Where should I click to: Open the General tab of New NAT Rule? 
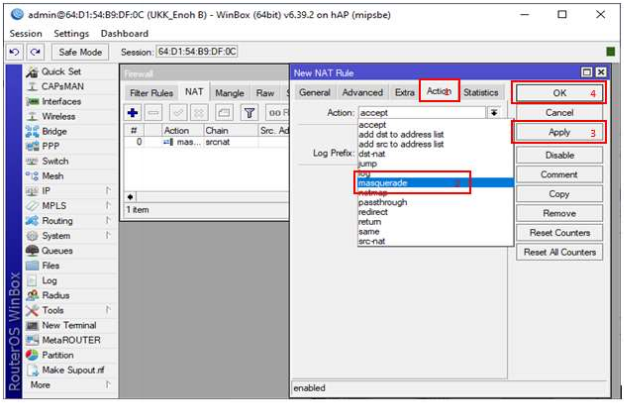315,93
